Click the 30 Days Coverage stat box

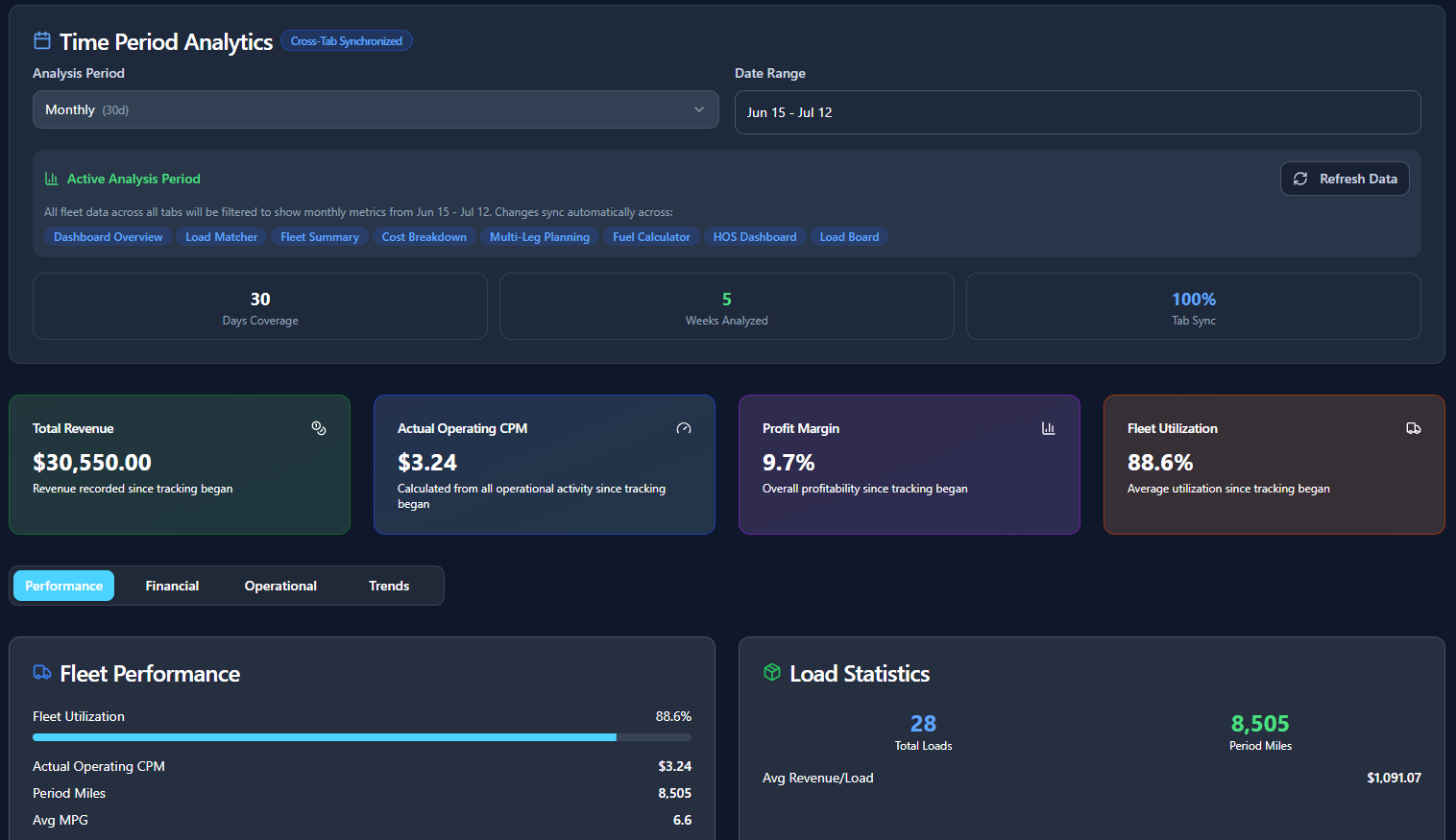(x=260, y=306)
